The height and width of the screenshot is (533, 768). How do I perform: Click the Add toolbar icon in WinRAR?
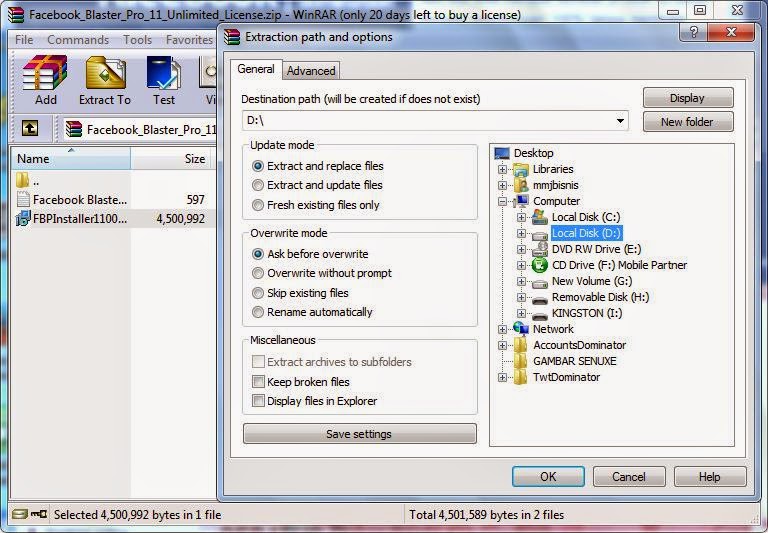click(45, 73)
